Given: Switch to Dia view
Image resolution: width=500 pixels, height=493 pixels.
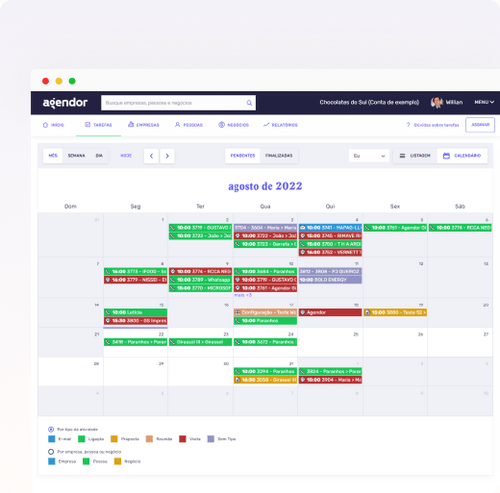Looking at the screenshot, I should (99, 156).
